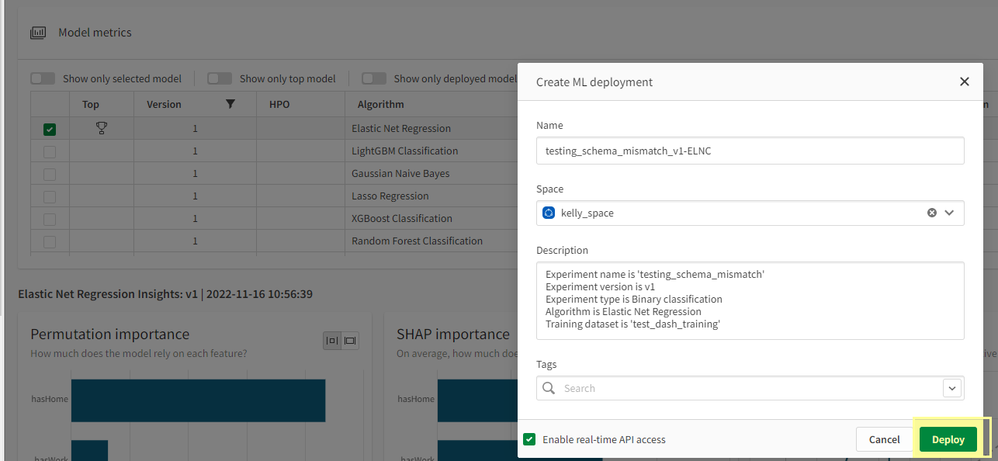Check the XGBoost Classification row checkbox
The width and height of the screenshot is (998, 461).
click(x=50, y=219)
